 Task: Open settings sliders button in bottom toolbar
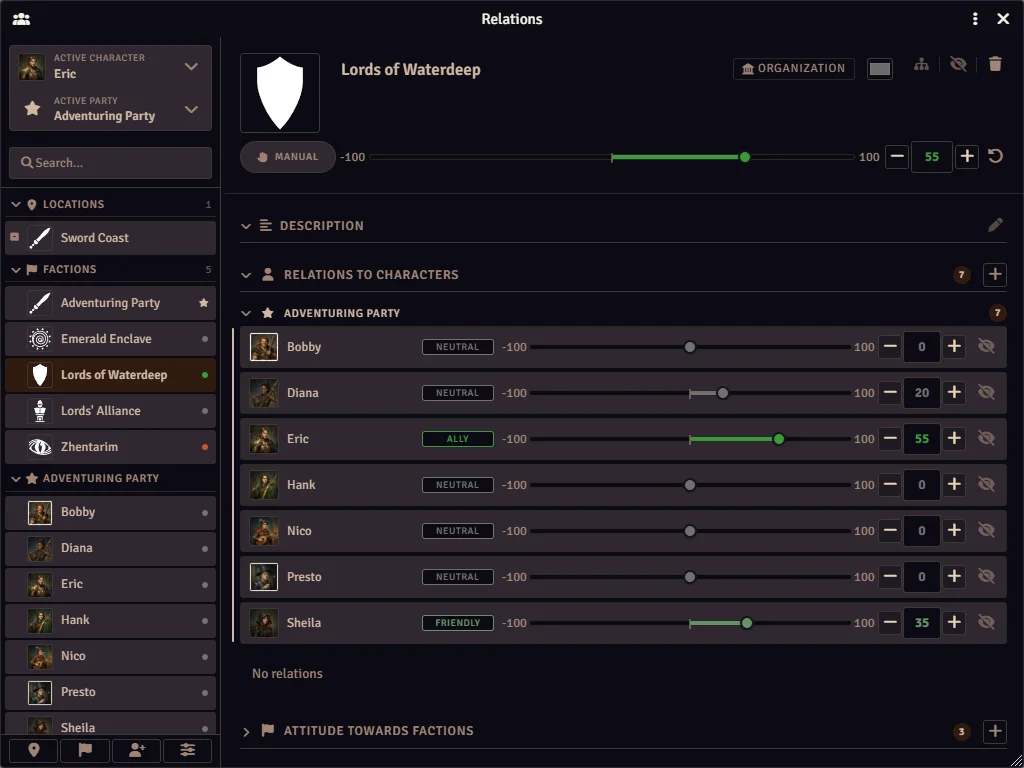[x=187, y=750]
